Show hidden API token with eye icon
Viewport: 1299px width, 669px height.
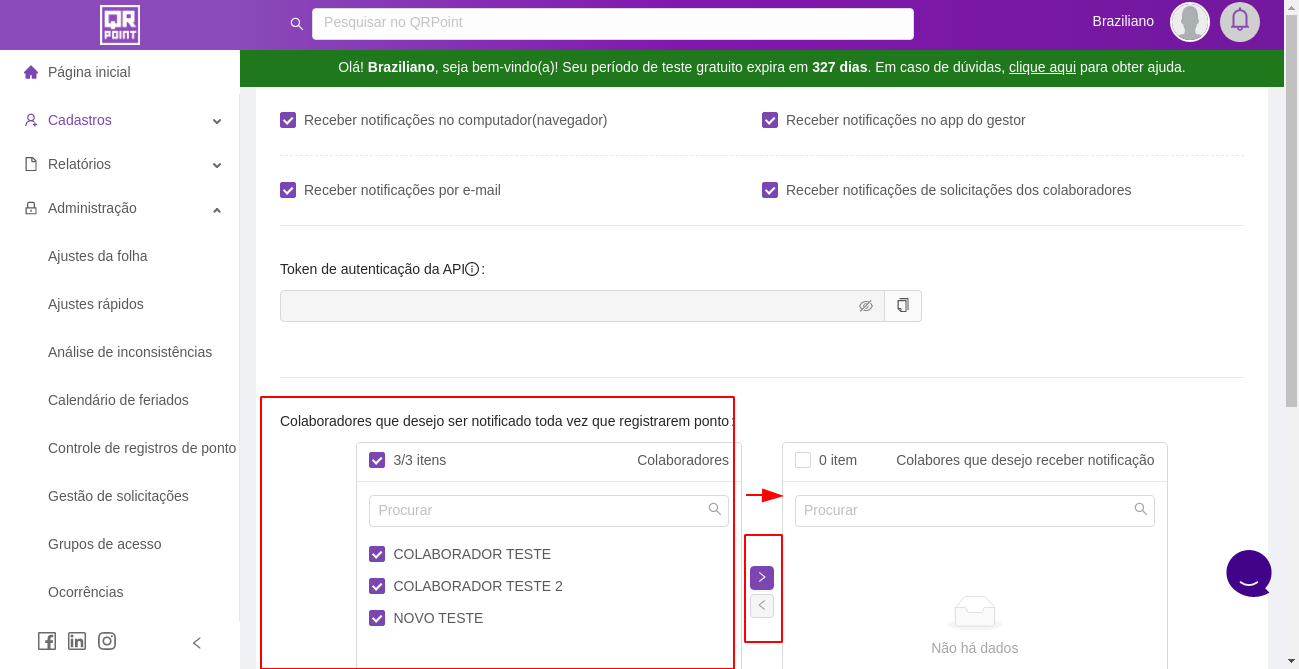[x=866, y=306]
